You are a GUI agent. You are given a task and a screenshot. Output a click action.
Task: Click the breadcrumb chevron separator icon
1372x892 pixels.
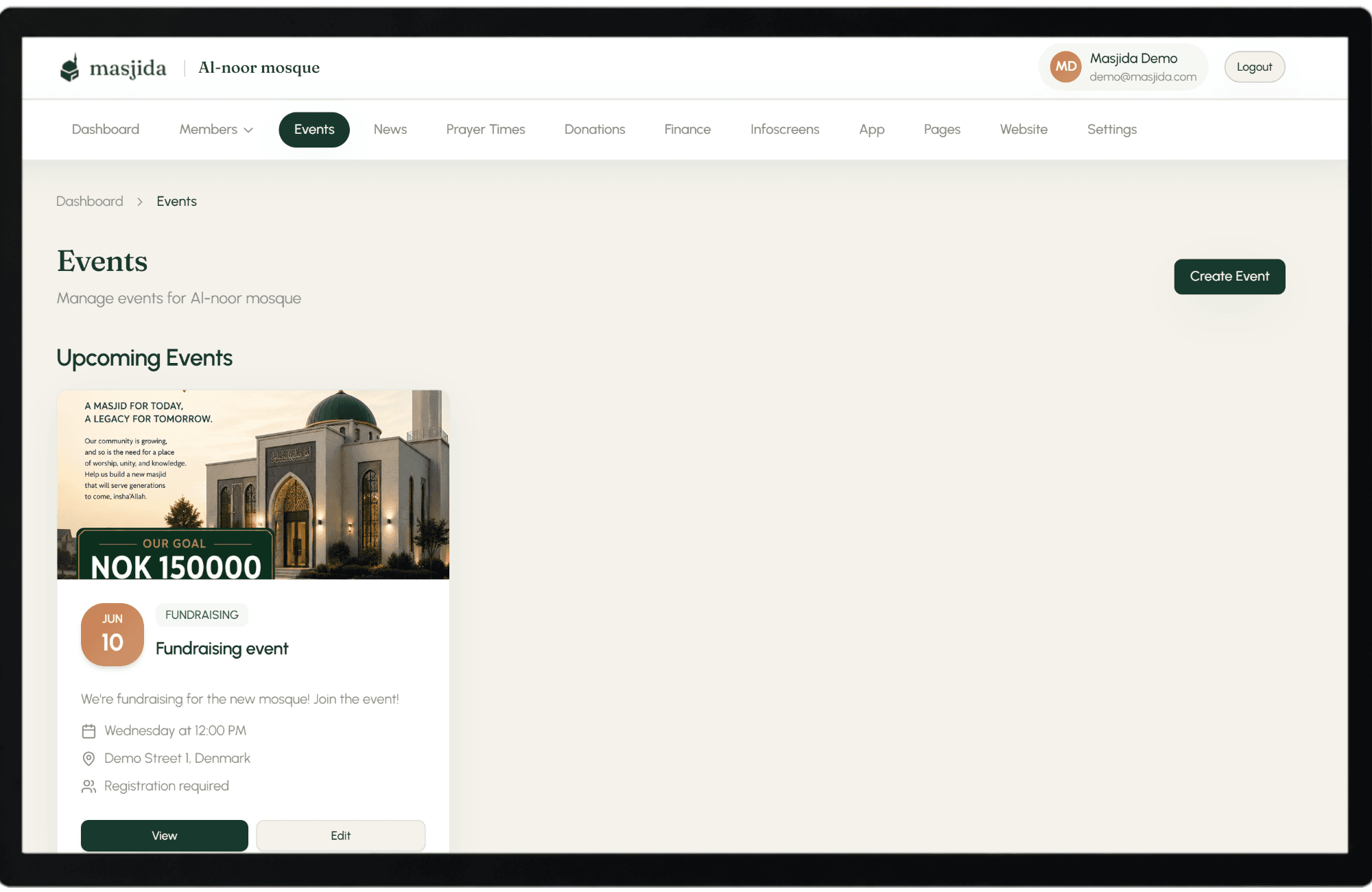click(140, 202)
